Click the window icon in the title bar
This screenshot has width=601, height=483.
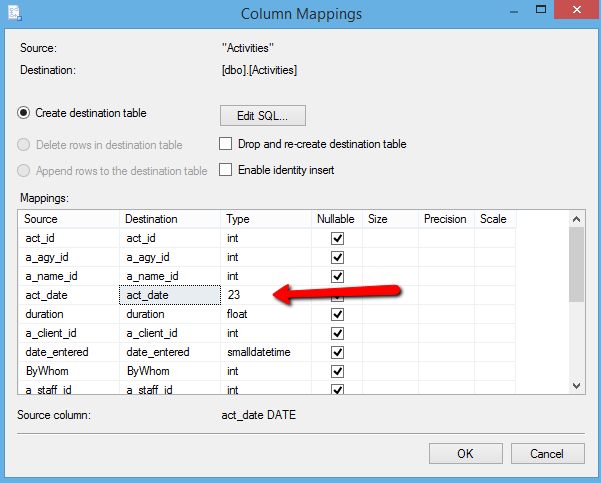click(x=16, y=14)
